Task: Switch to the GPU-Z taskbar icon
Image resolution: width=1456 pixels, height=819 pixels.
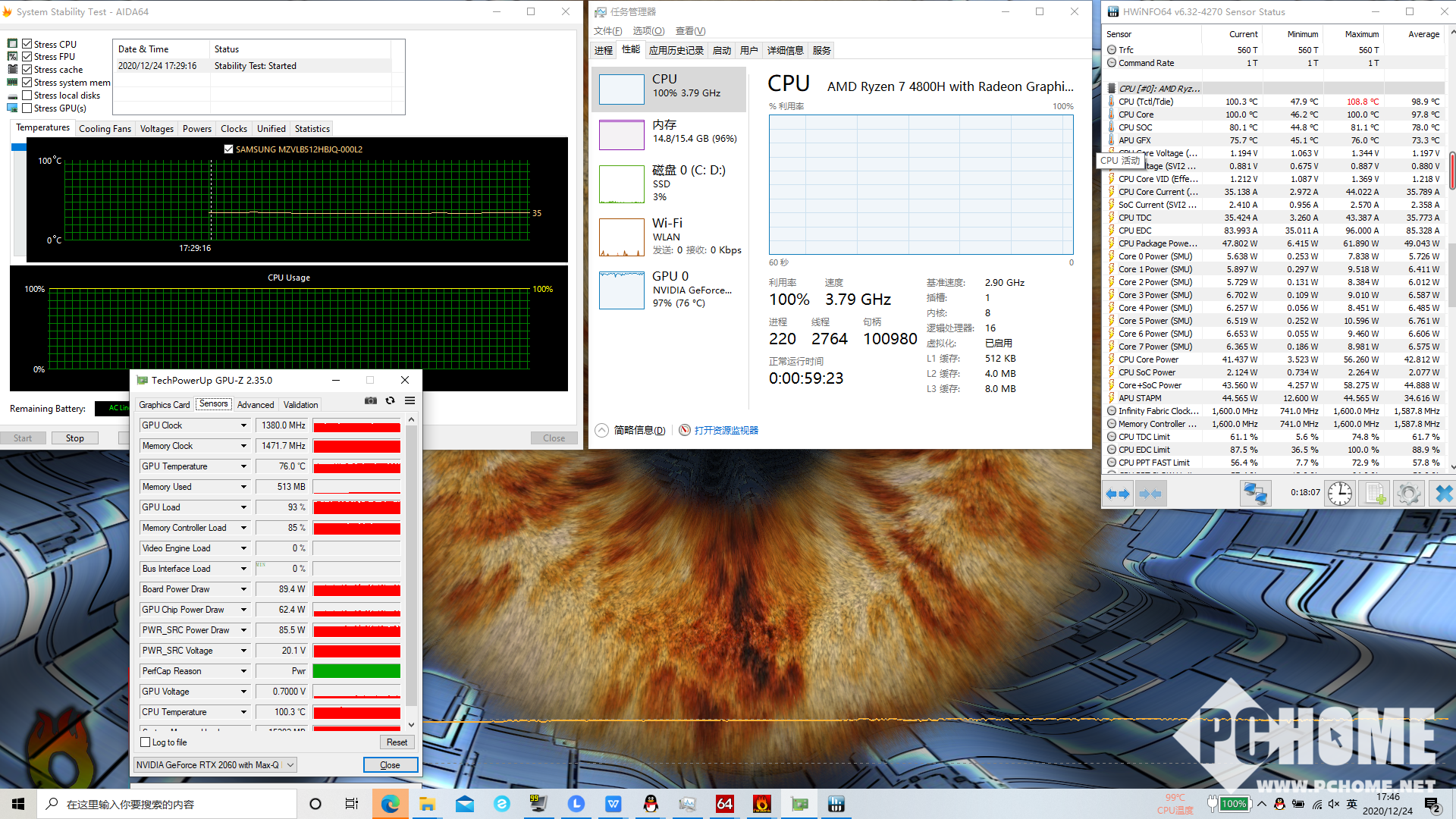Action: click(x=799, y=804)
